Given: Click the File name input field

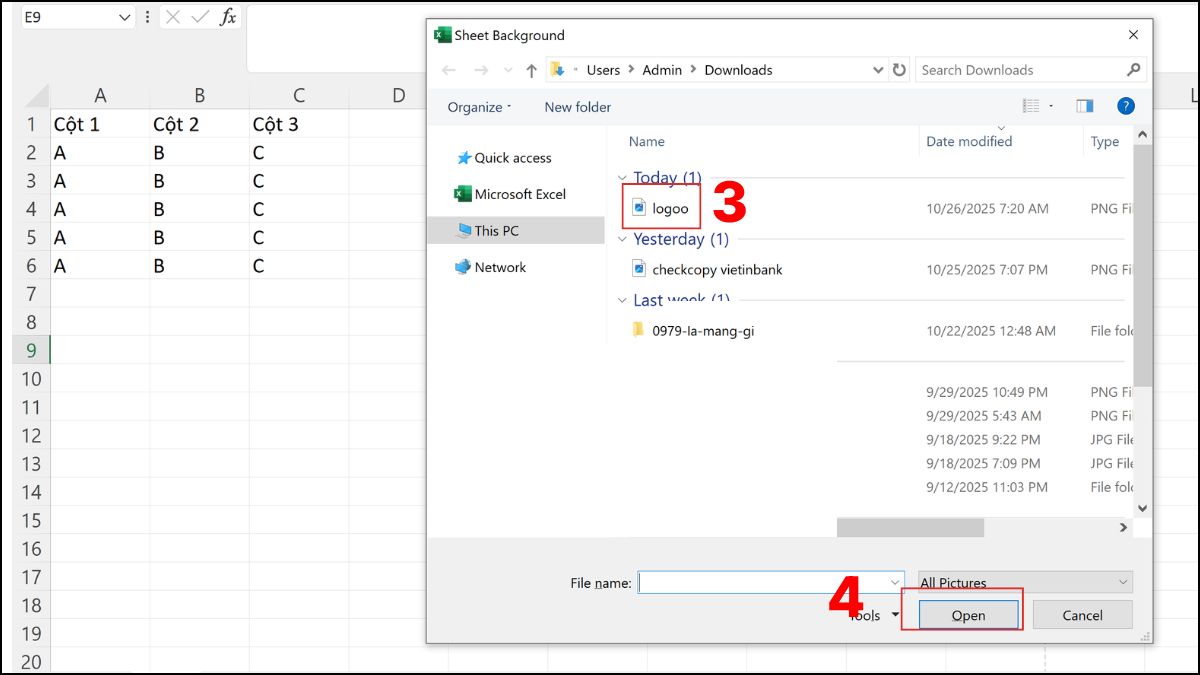Looking at the screenshot, I should tap(762, 582).
